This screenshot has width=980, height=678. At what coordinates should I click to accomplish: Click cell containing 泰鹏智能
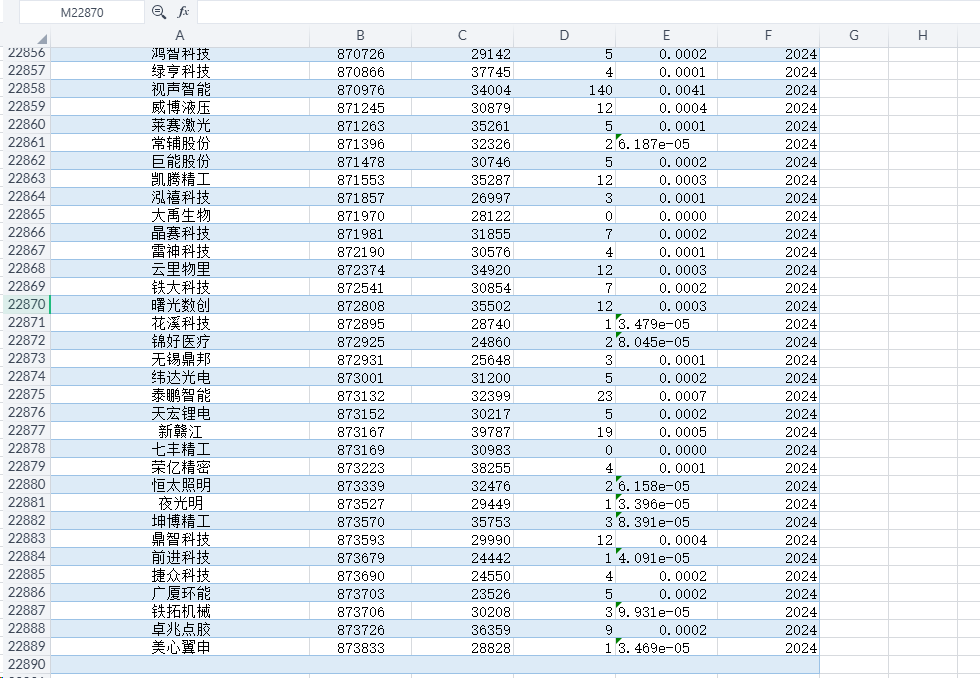point(180,395)
